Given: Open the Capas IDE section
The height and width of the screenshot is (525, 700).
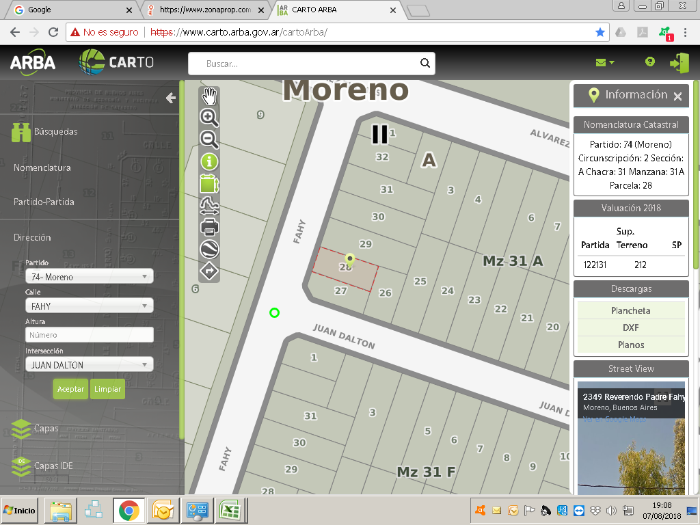Looking at the screenshot, I should pyautogui.click(x=42, y=466).
